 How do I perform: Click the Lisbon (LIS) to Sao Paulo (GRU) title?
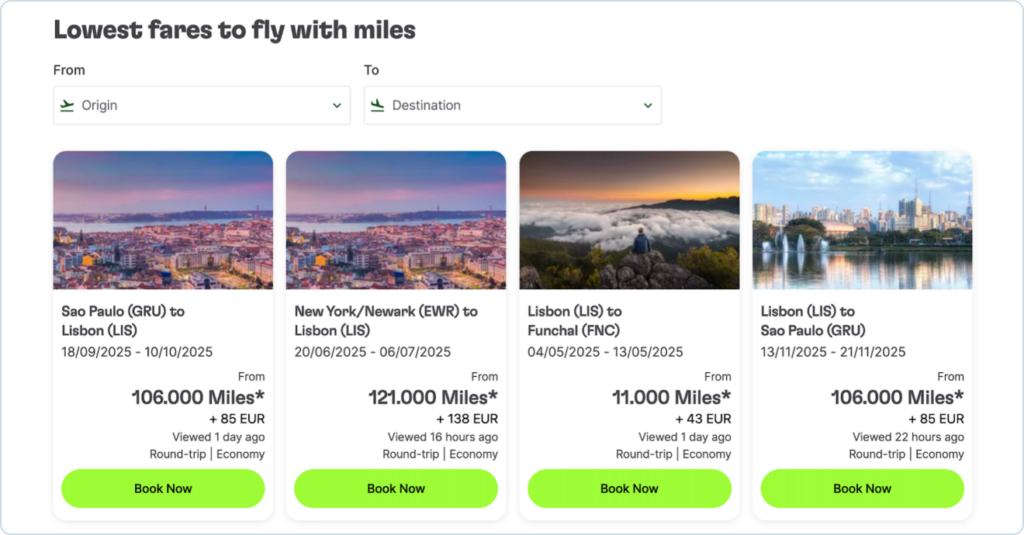click(x=813, y=321)
